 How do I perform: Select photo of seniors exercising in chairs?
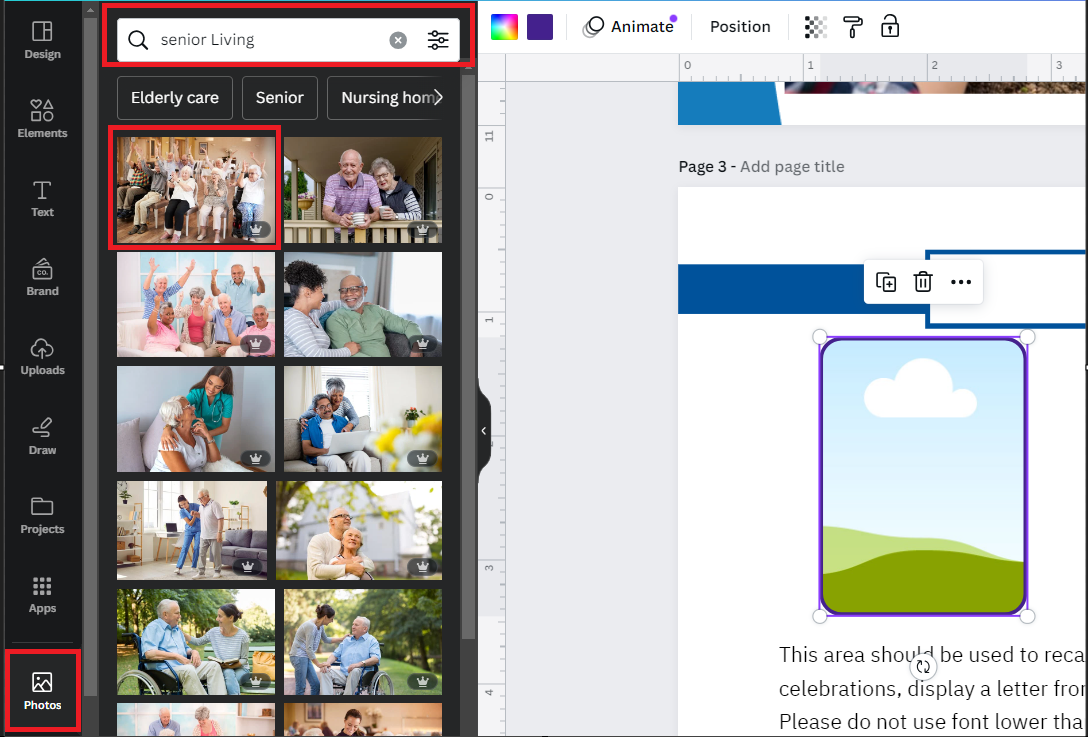(196, 189)
